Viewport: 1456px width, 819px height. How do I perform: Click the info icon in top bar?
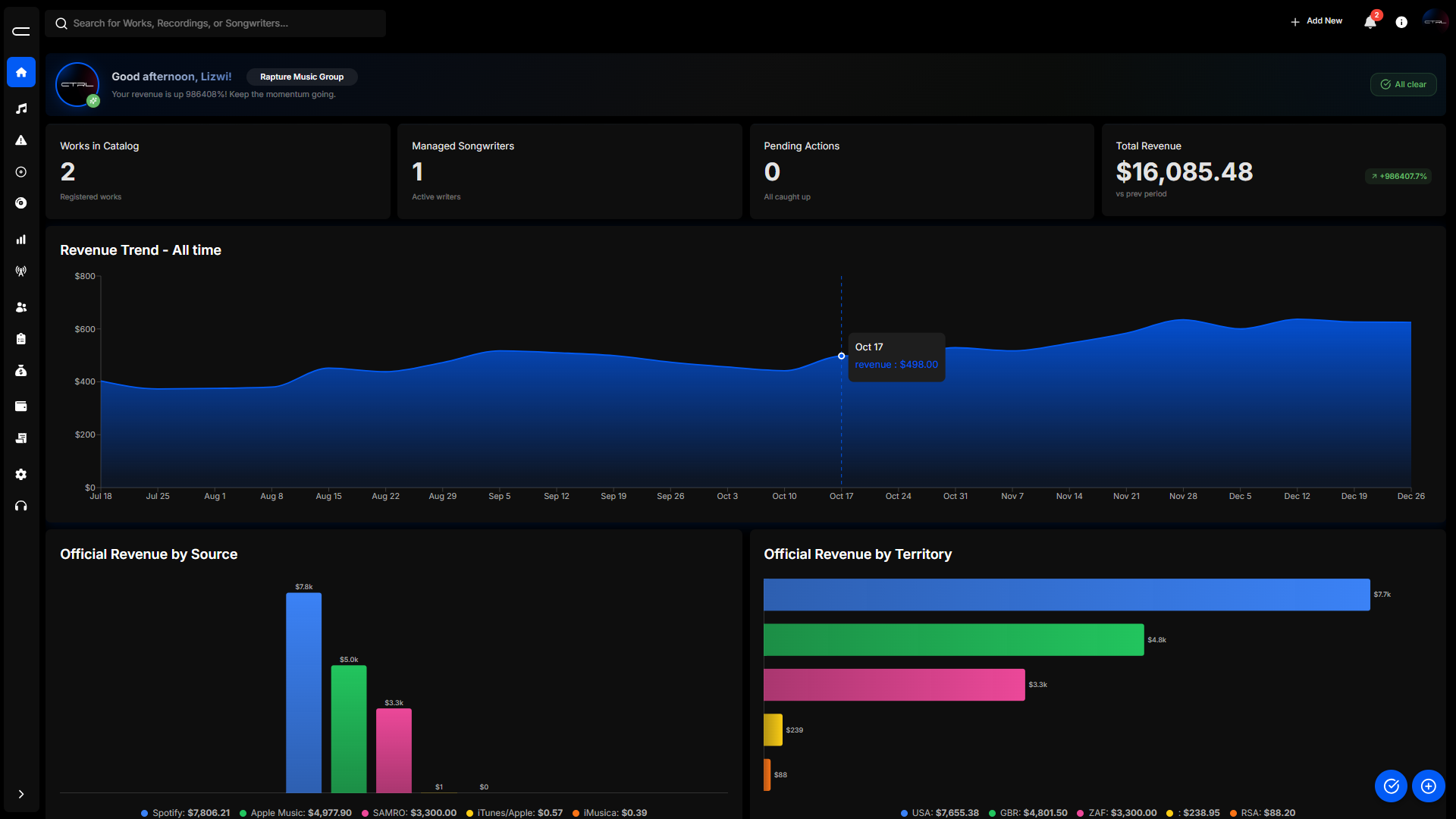coord(1401,22)
